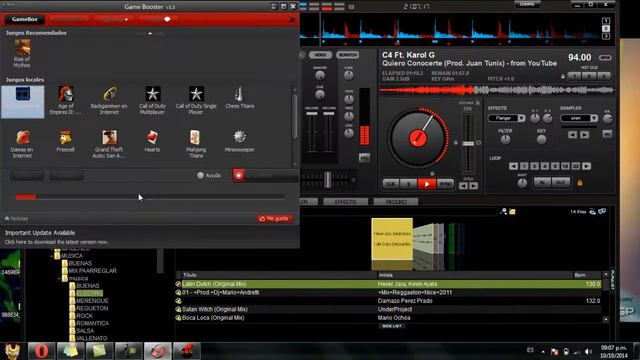Image resolution: width=640 pixels, height=360 pixels.
Task: Open the Noticias news section
Action: 17,219
